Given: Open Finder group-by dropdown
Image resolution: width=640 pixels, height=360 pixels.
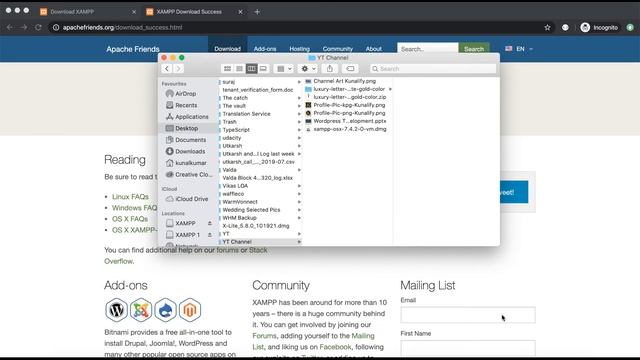Looking at the screenshot, I should coord(284,69).
